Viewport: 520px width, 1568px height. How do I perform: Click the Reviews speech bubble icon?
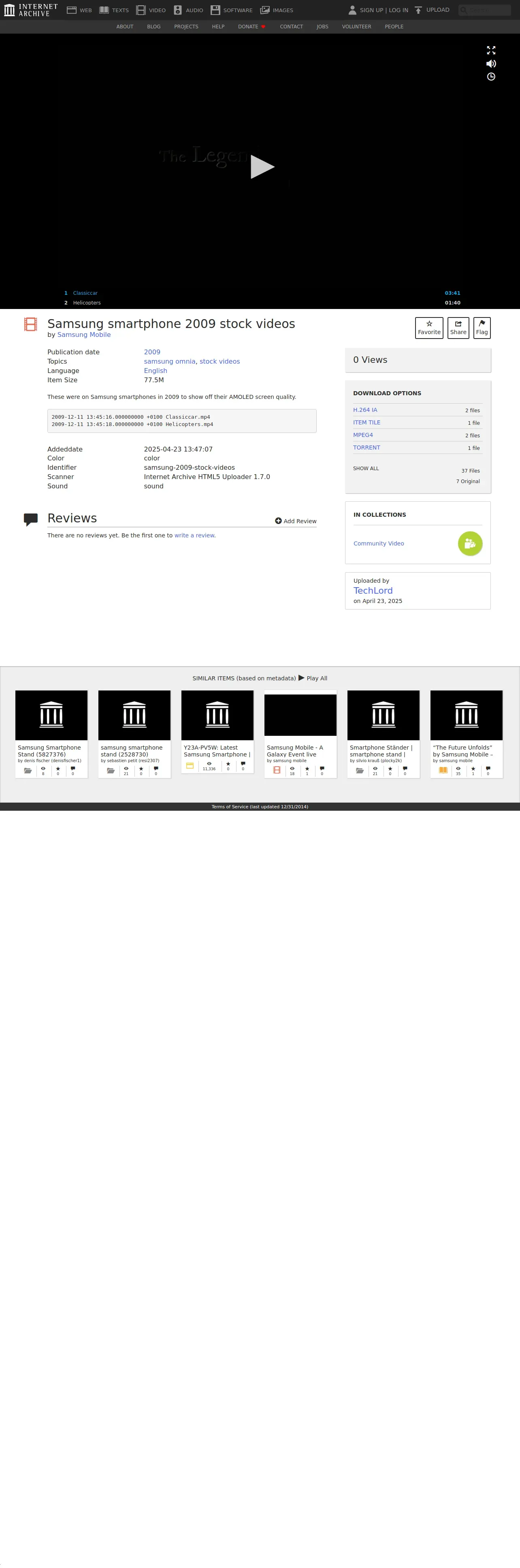pos(30,520)
